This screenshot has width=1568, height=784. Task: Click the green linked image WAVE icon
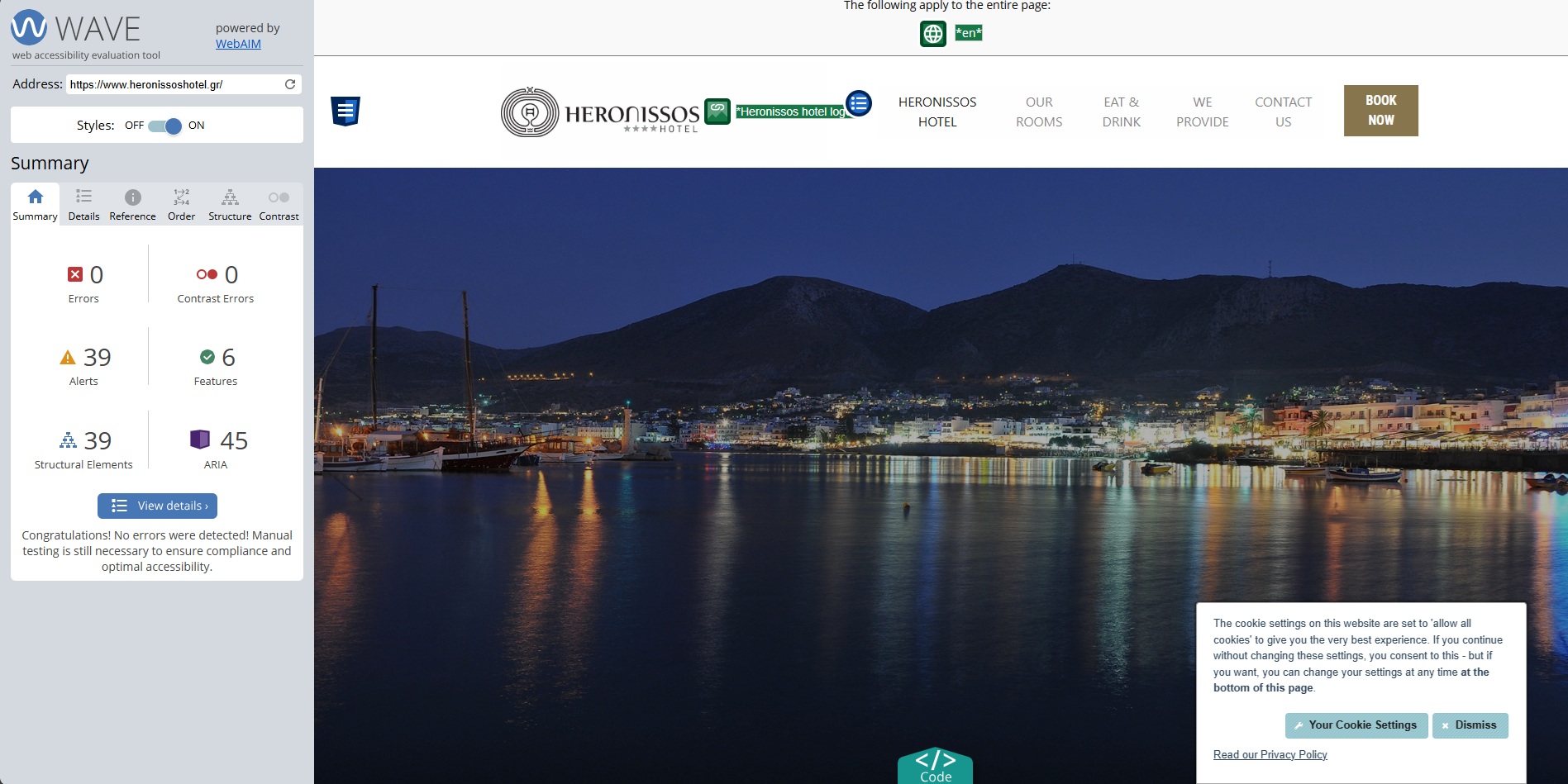pyautogui.click(x=717, y=112)
